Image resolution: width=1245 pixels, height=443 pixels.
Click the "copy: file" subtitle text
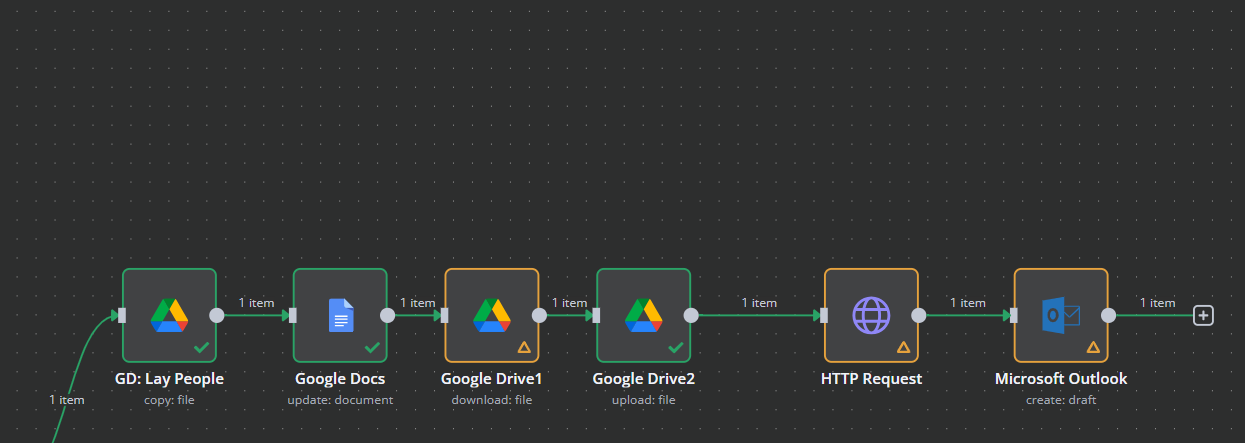coord(169,400)
